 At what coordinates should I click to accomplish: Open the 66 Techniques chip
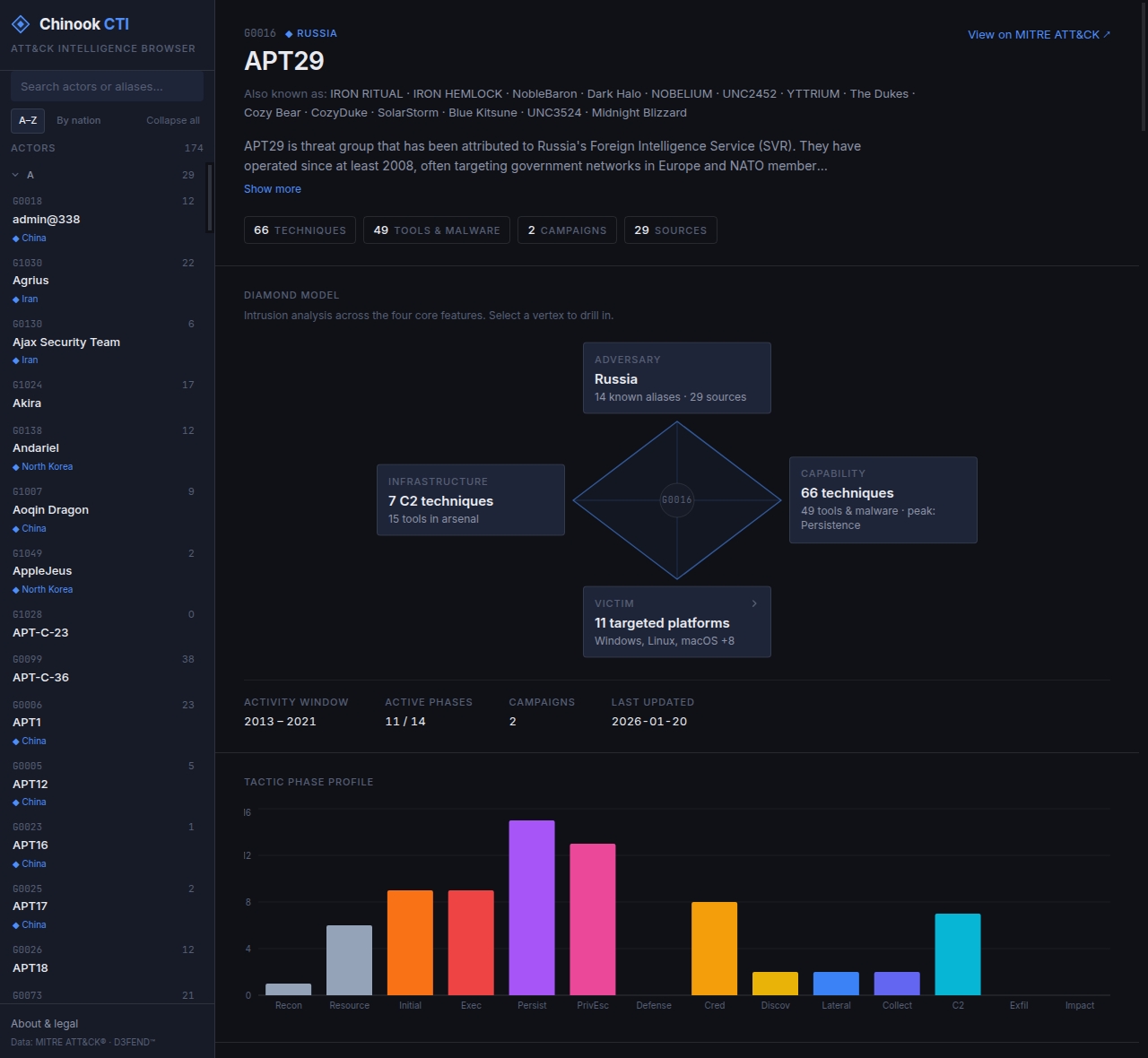(300, 230)
